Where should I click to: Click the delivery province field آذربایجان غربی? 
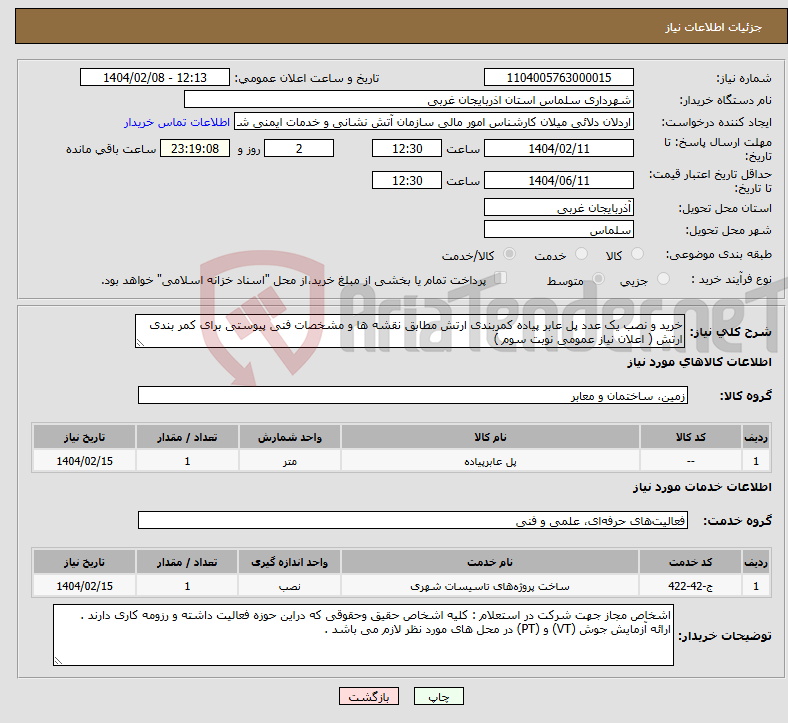pyautogui.click(x=559, y=207)
